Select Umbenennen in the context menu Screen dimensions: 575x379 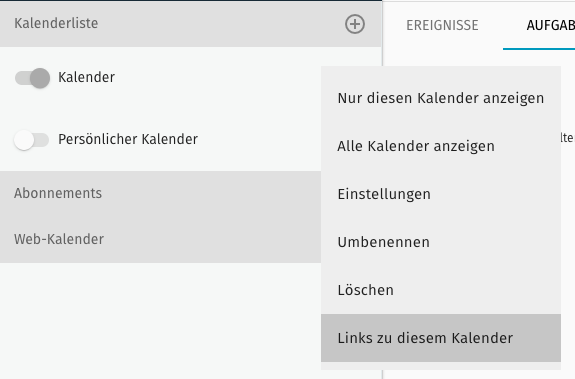point(441,242)
